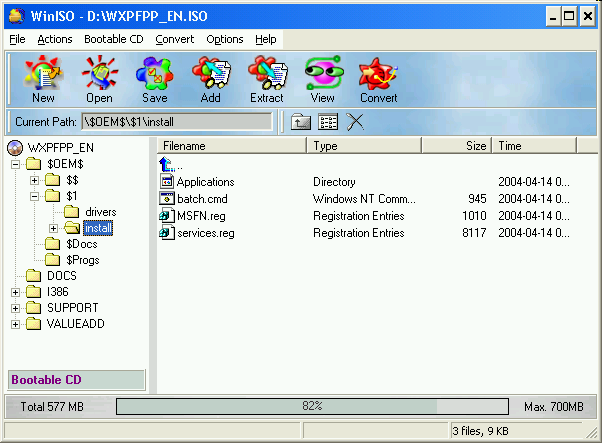Sort by Filename column header
The height and width of the screenshot is (443, 602).
(x=232, y=146)
